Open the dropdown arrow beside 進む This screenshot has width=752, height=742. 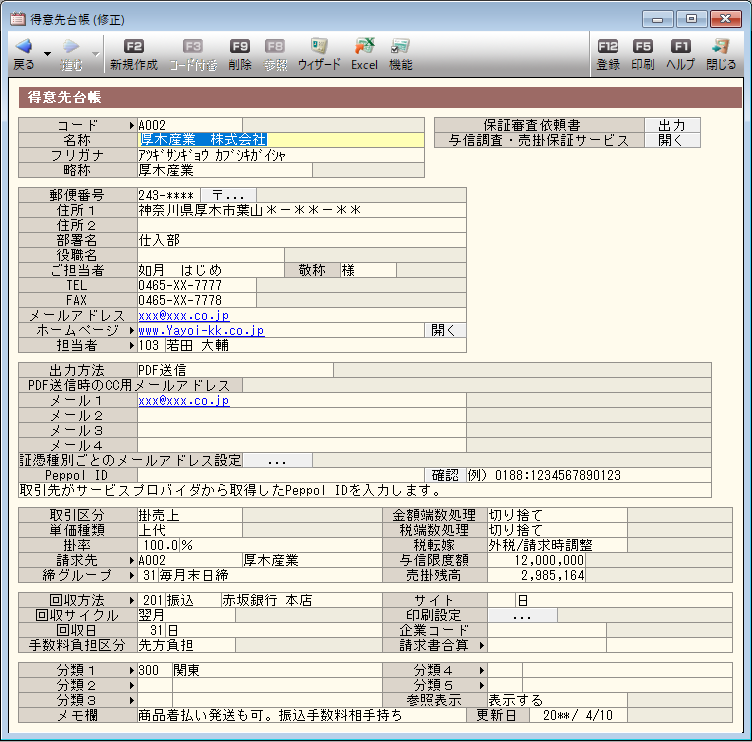95,54
